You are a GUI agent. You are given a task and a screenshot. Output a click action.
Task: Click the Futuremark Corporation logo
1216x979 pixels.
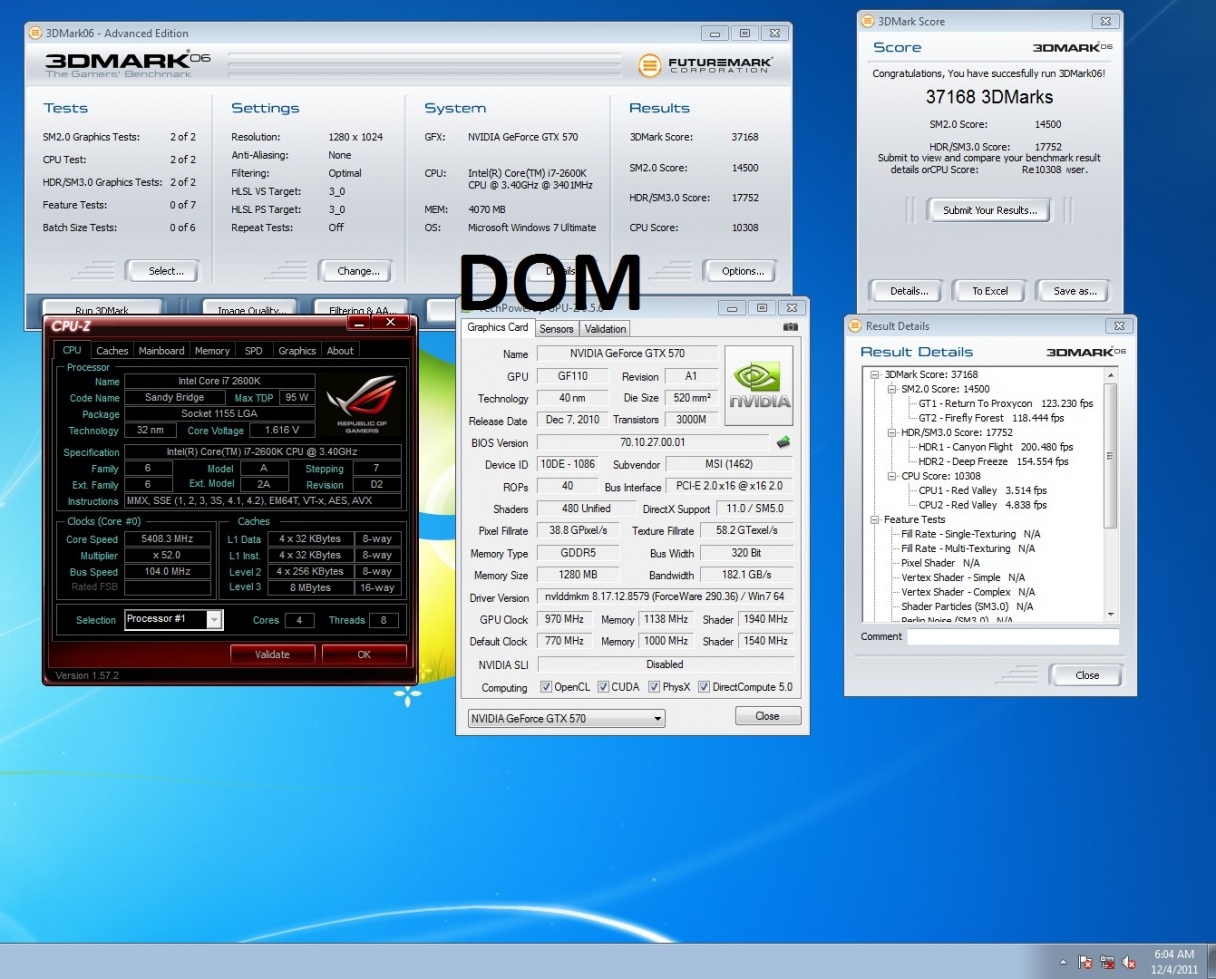tap(706, 66)
